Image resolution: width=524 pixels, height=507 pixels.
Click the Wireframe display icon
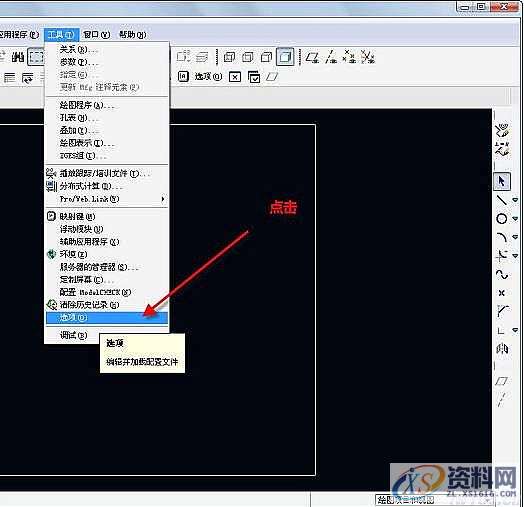coord(229,57)
